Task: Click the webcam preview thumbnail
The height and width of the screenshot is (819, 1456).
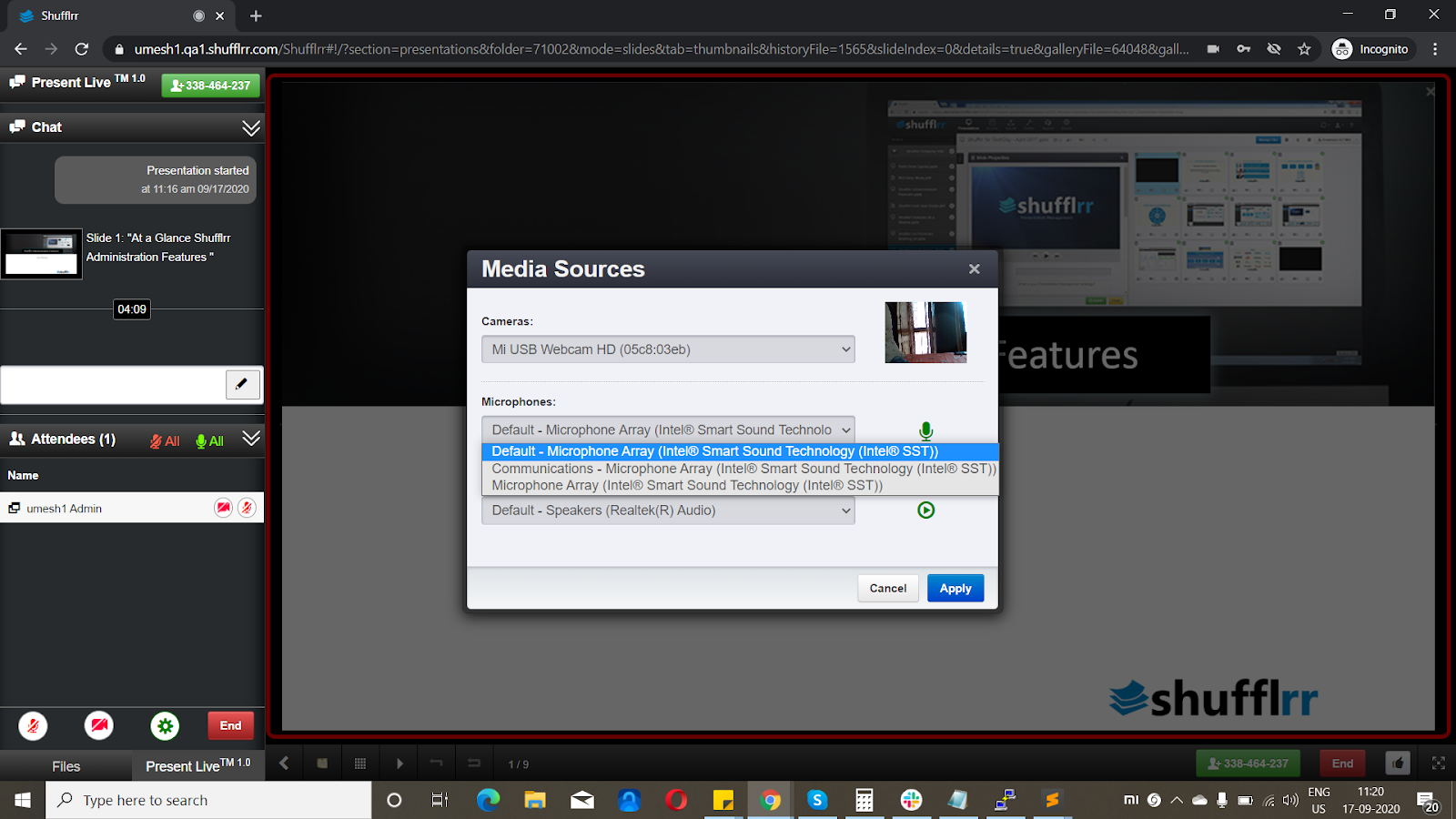Action: click(x=925, y=332)
